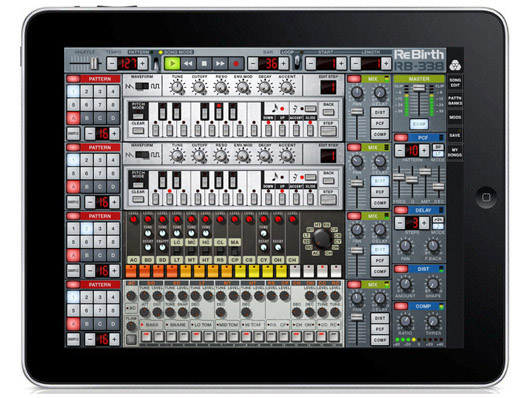530x398 pixels.
Task: Open the My Songs sidebar tab
Action: [455, 152]
